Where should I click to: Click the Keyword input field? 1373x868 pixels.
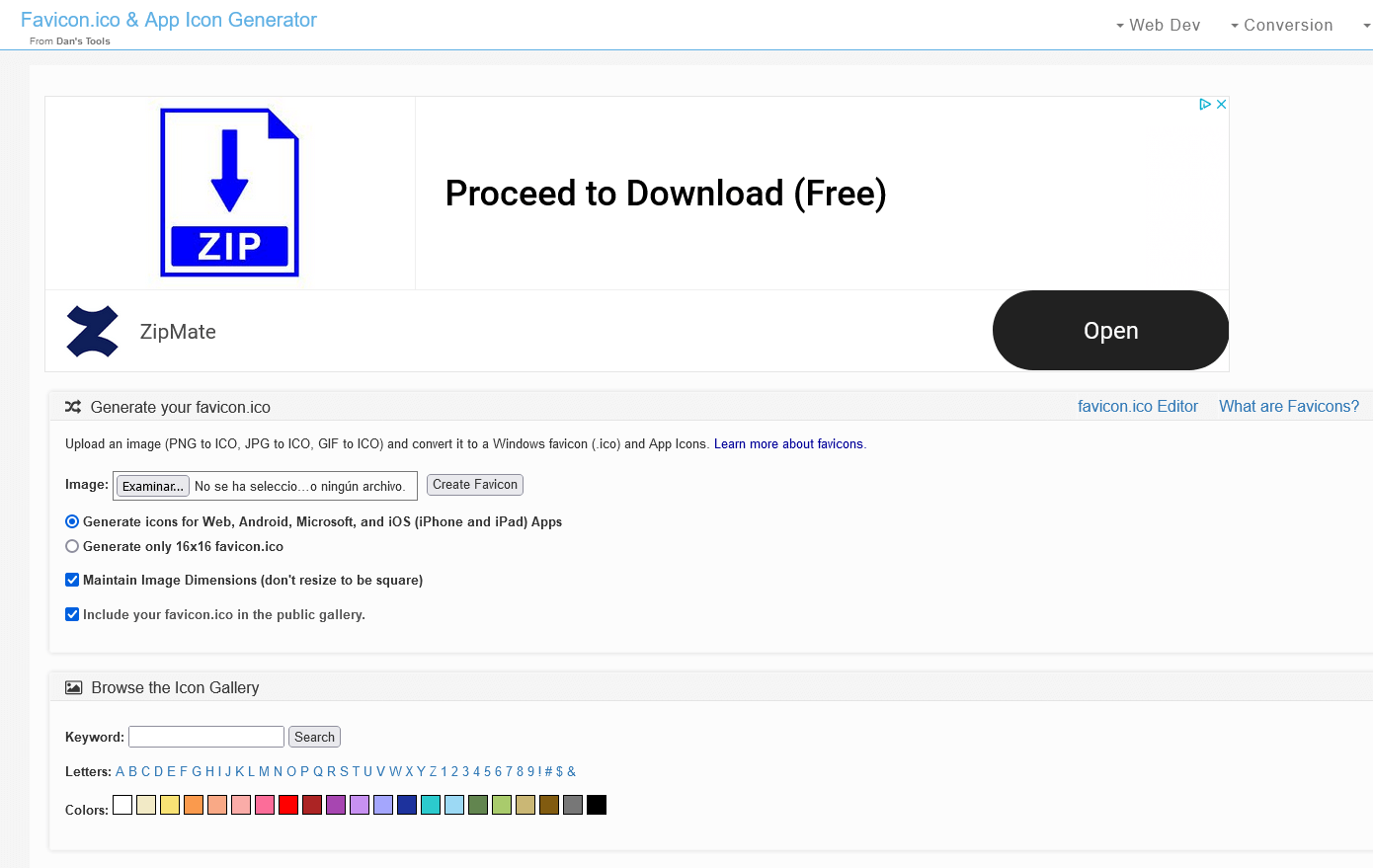coord(205,737)
